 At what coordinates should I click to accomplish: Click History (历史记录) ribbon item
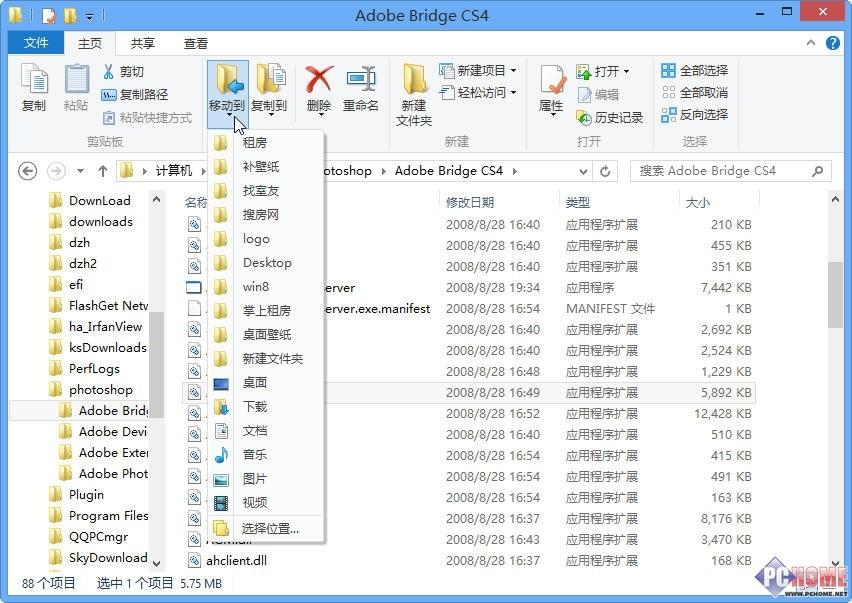610,117
